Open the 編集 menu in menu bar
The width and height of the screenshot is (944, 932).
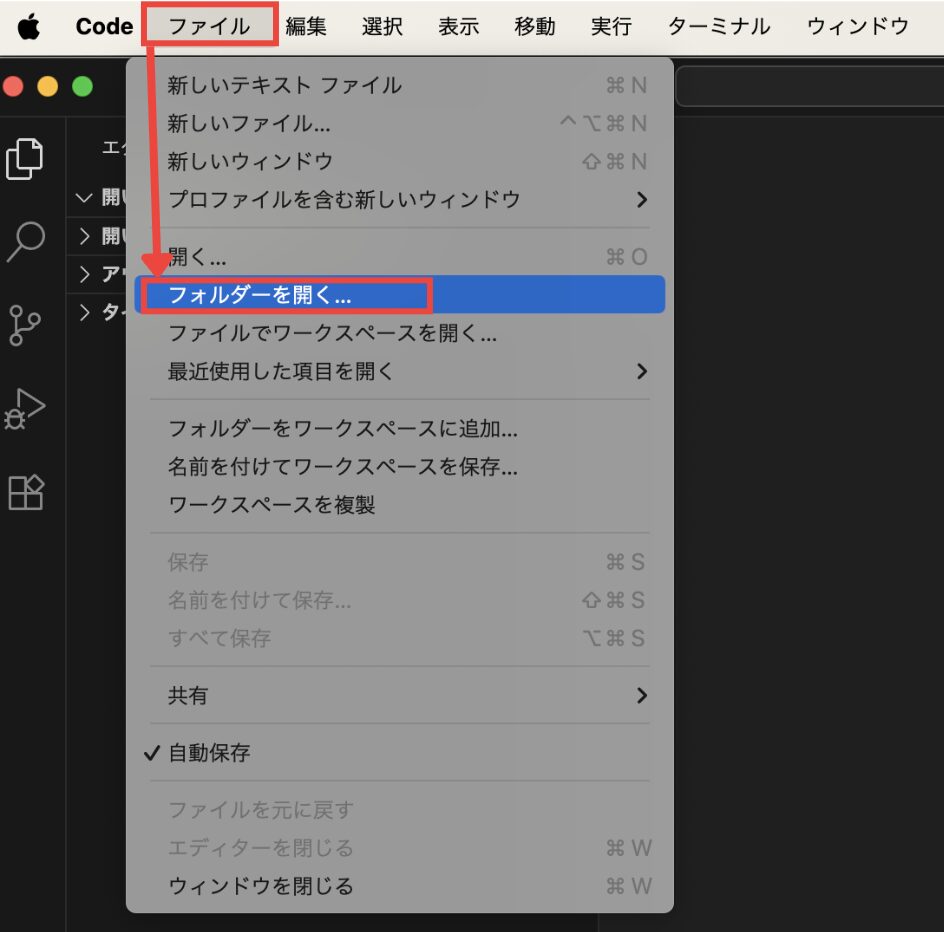(306, 27)
